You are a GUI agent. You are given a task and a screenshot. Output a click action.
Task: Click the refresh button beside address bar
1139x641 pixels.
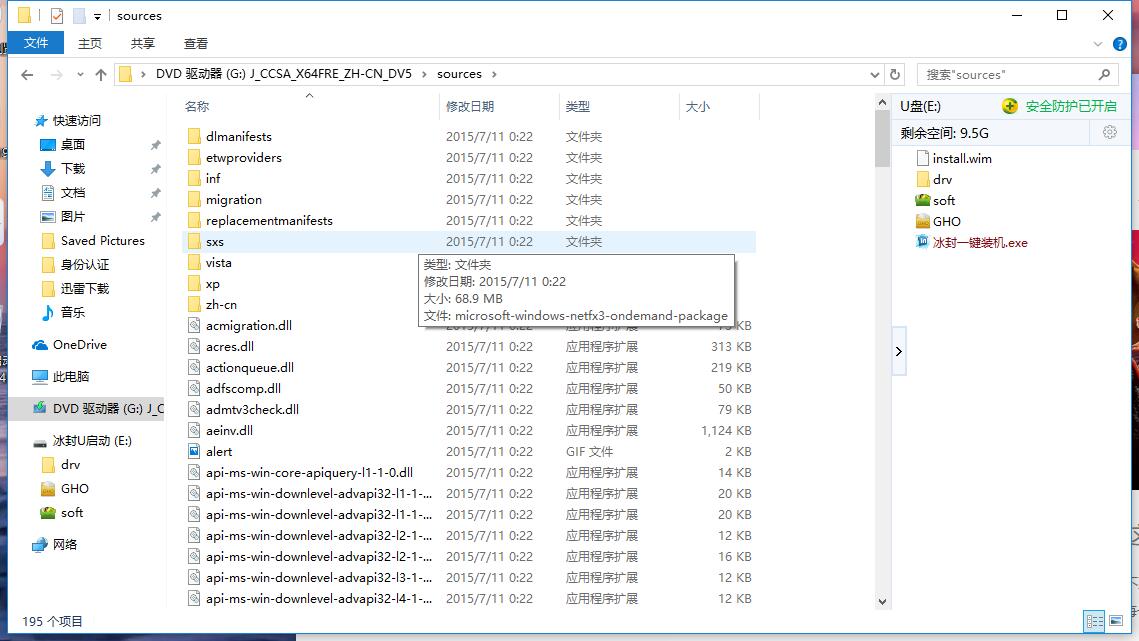pos(895,75)
